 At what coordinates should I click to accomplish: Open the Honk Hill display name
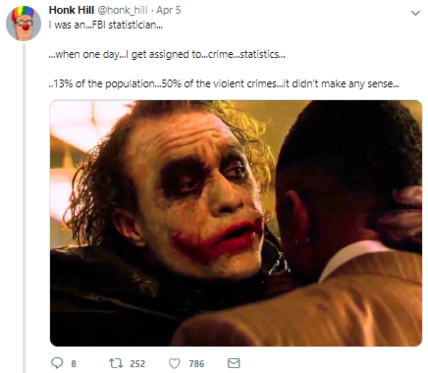click(71, 10)
